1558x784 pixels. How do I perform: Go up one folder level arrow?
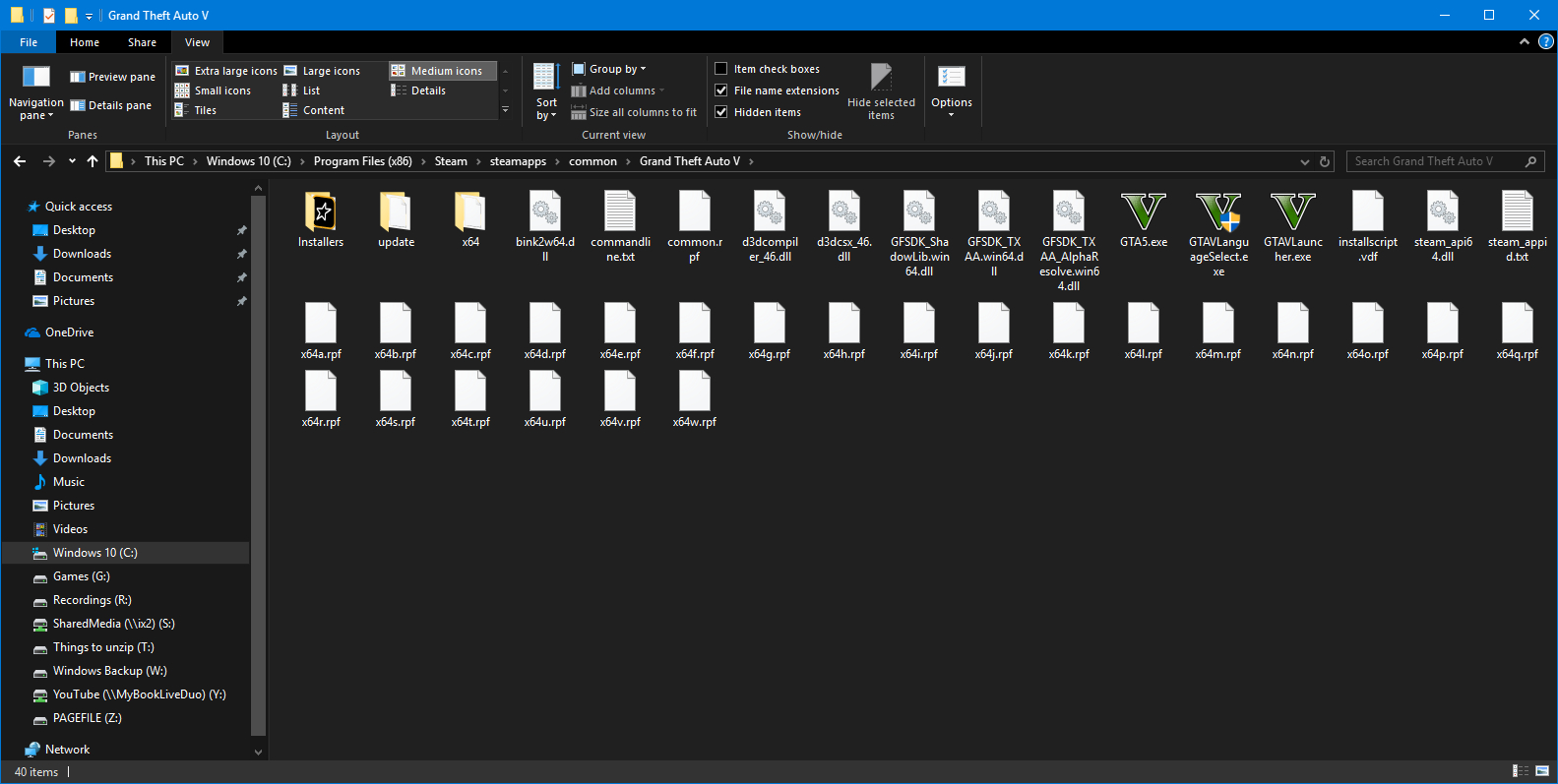(93, 161)
